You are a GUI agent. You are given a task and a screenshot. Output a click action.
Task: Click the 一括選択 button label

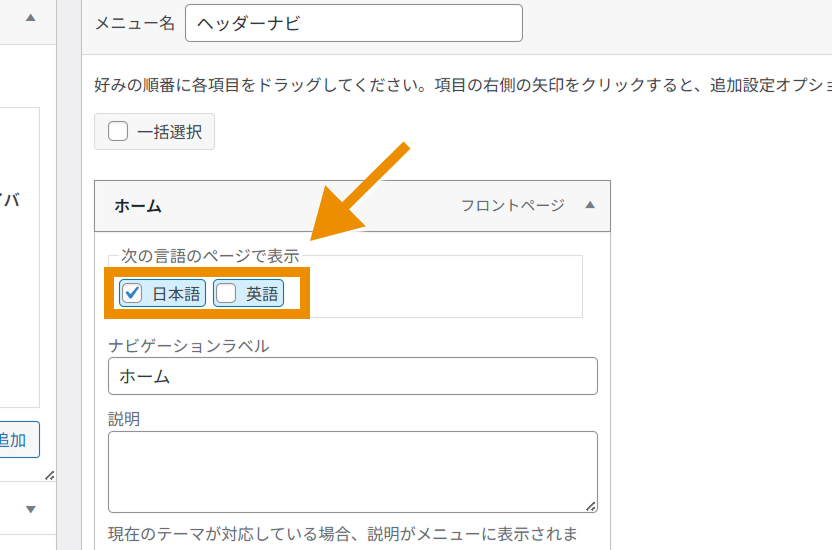click(169, 132)
